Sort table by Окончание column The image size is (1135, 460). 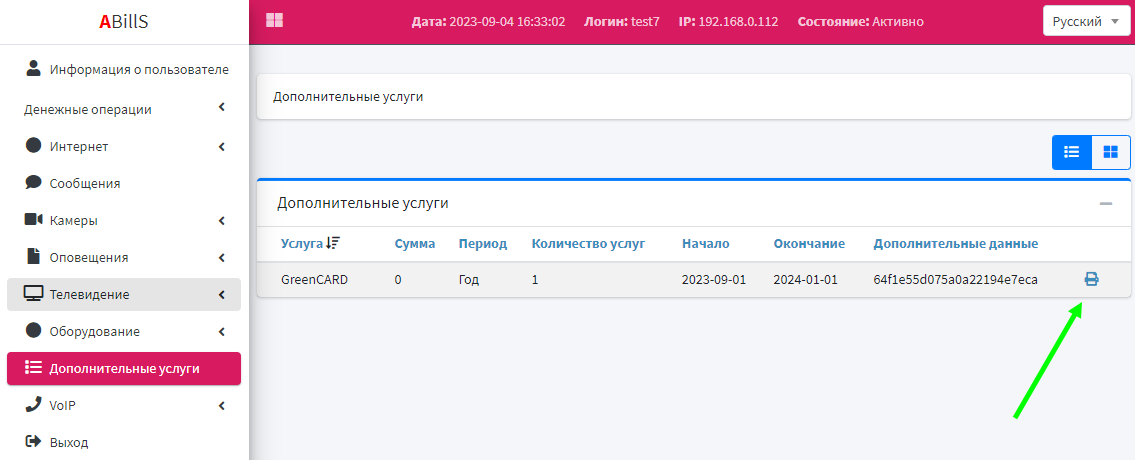809,243
